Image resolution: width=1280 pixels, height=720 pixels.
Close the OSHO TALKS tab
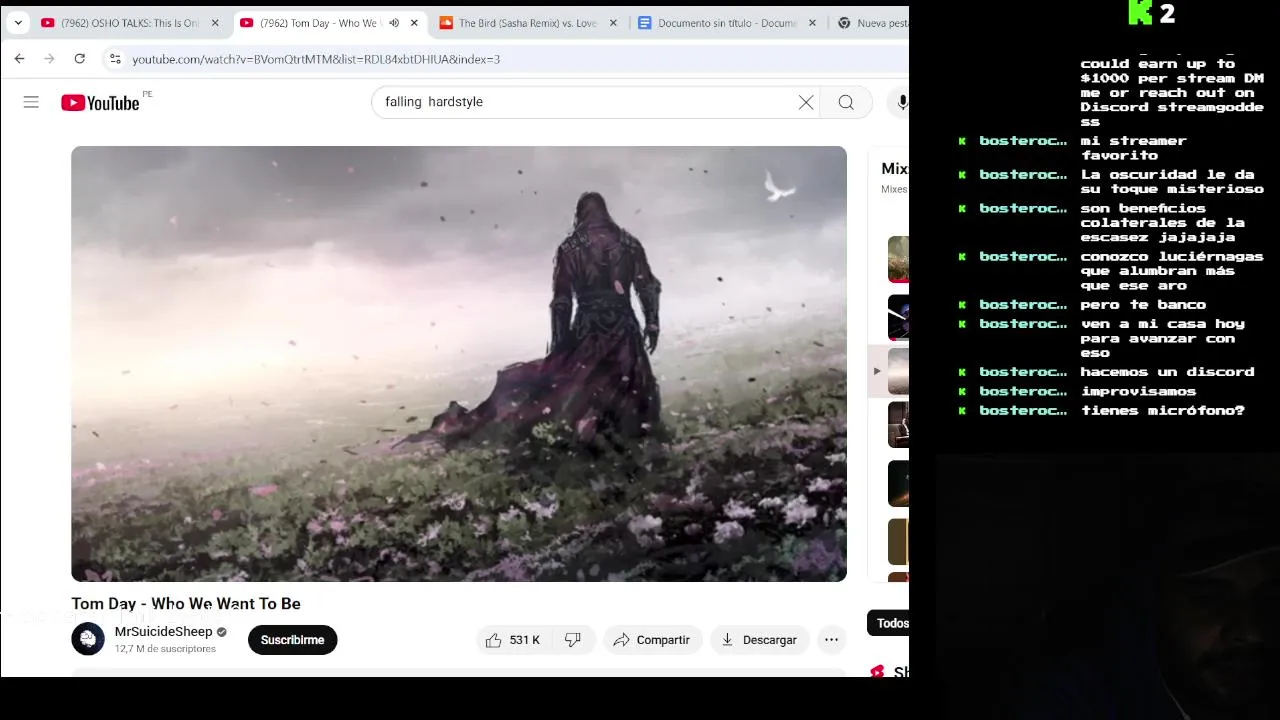tap(214, 23)
